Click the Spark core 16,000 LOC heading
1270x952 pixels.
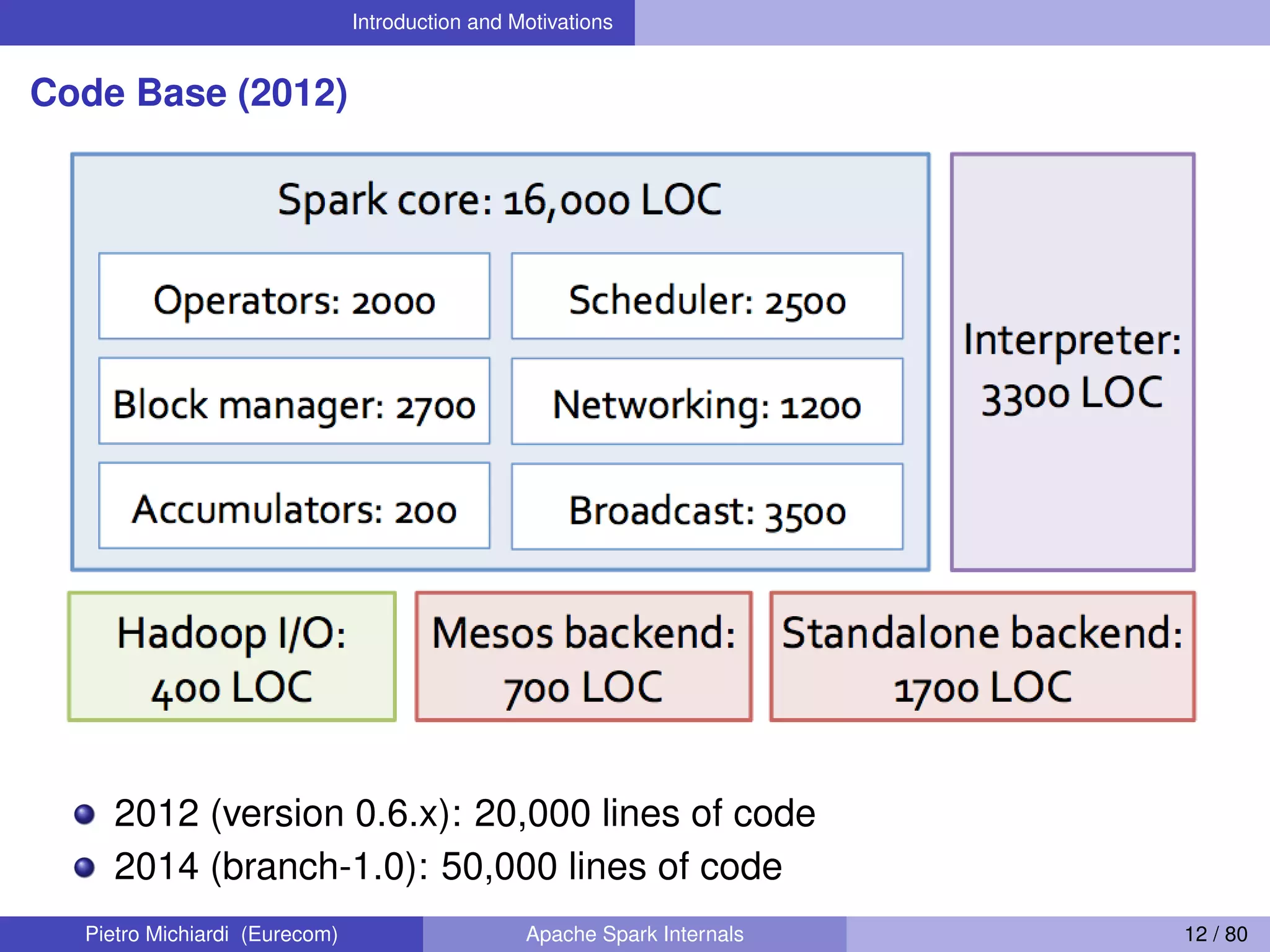point(499,200)
